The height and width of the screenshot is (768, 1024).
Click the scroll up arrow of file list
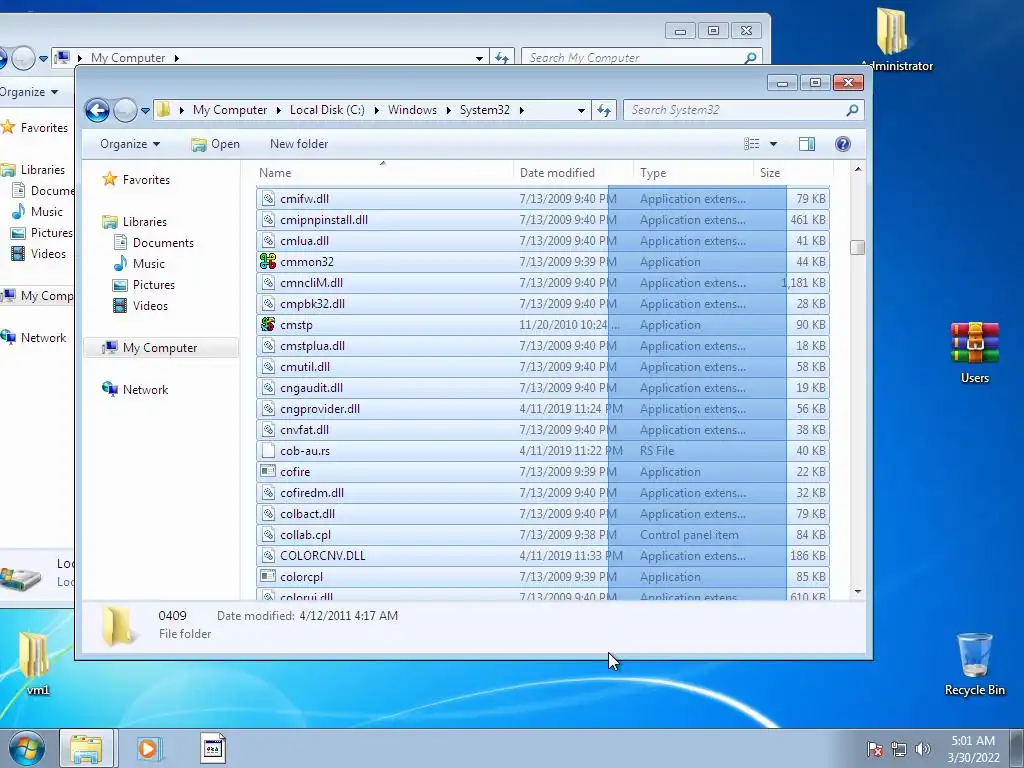[x=857, y=170]
